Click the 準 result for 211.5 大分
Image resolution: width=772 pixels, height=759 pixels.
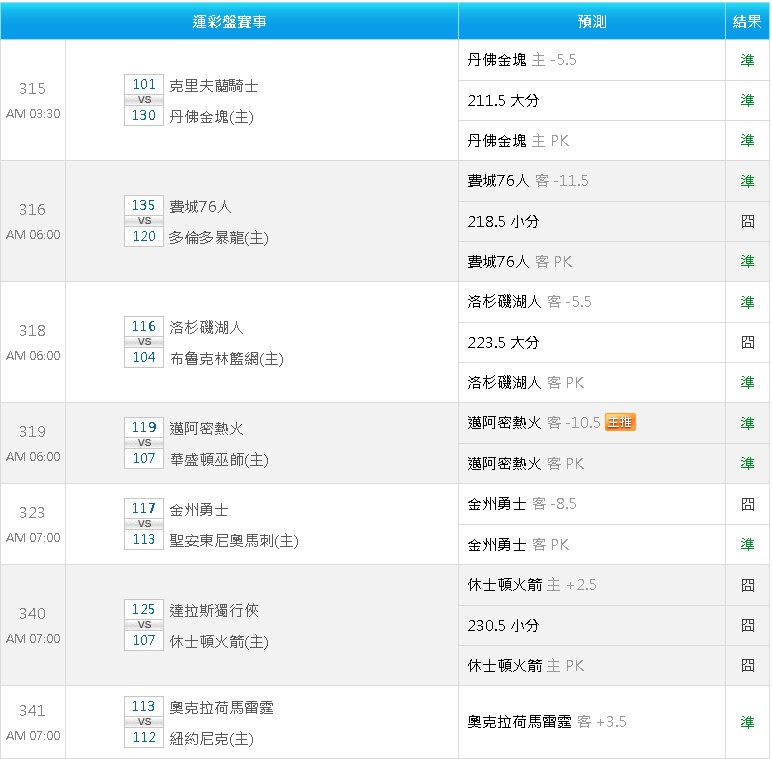(747, 100)
